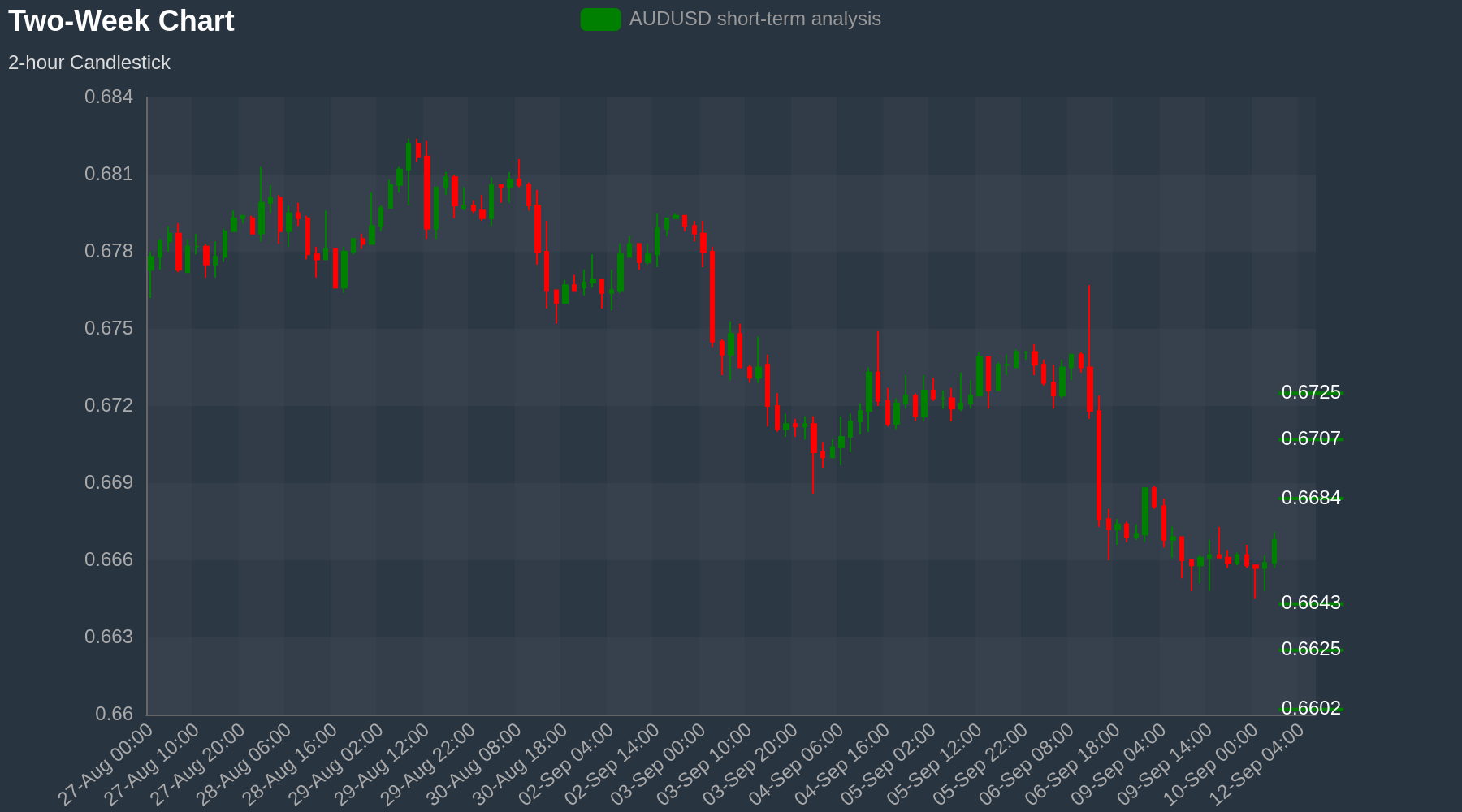
Task: Select the 0.6643 price level label
Action: [1311, 603]
